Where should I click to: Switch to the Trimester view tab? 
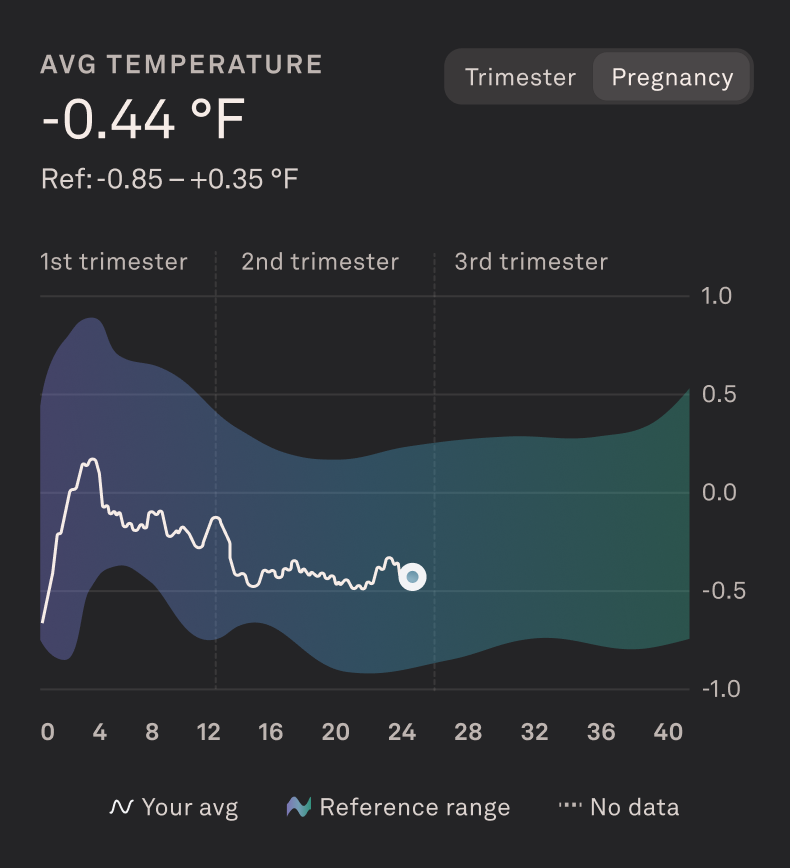coord(520,78)
